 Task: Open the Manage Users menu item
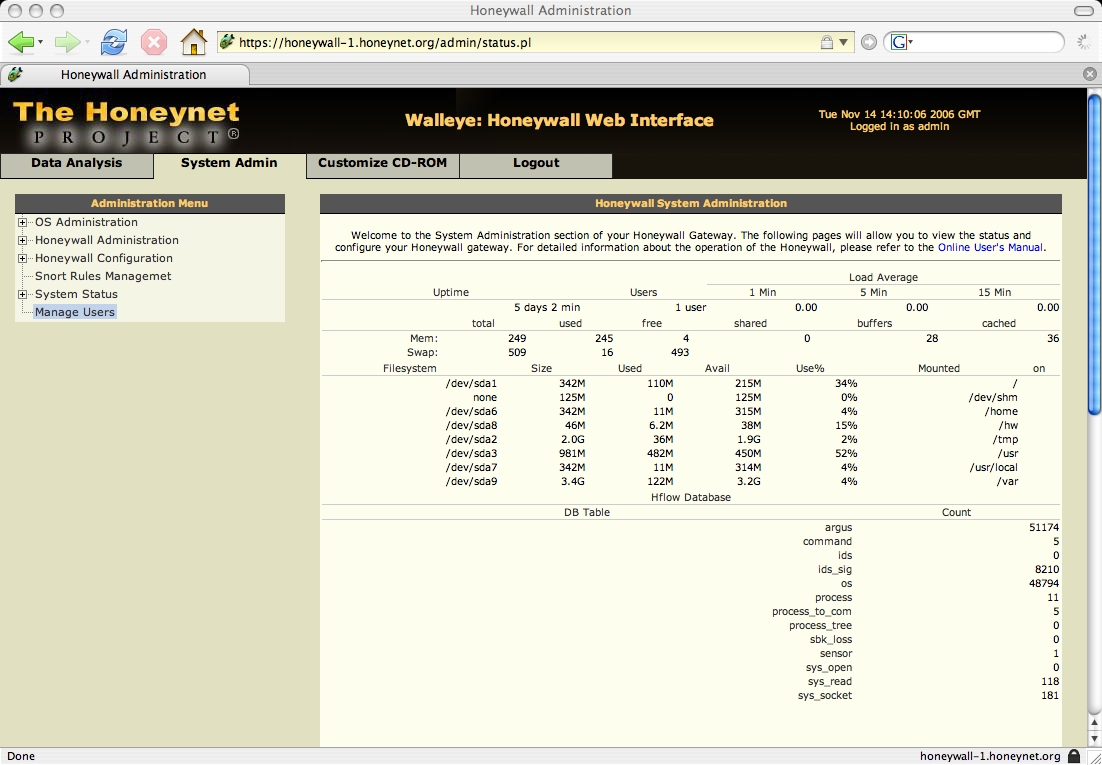(x=75, y=312)
